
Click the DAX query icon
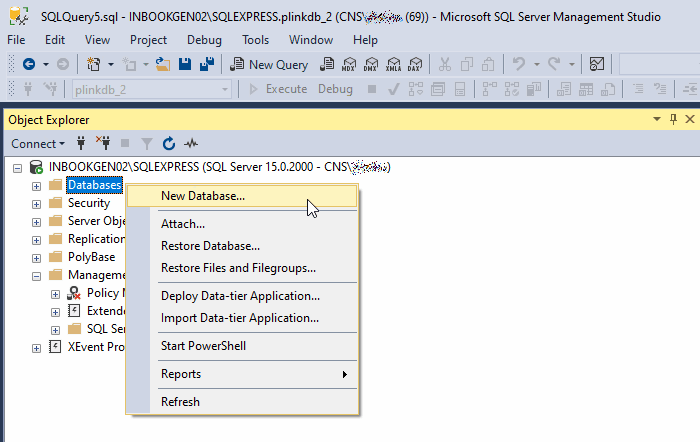[415, 65]
